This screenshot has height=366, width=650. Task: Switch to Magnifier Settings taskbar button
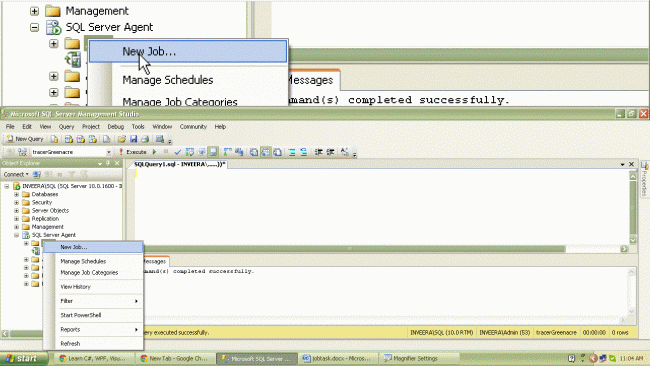click(418, 359)
